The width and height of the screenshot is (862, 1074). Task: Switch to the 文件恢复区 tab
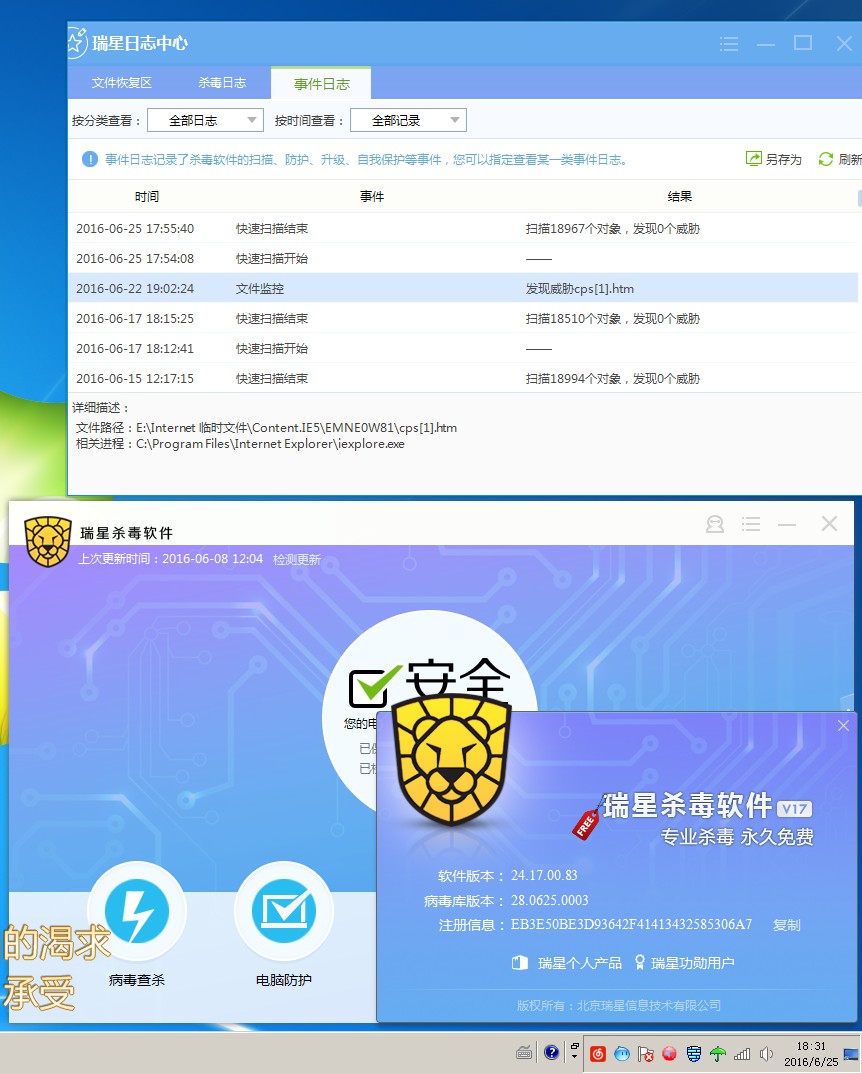(x=121, y=83)
